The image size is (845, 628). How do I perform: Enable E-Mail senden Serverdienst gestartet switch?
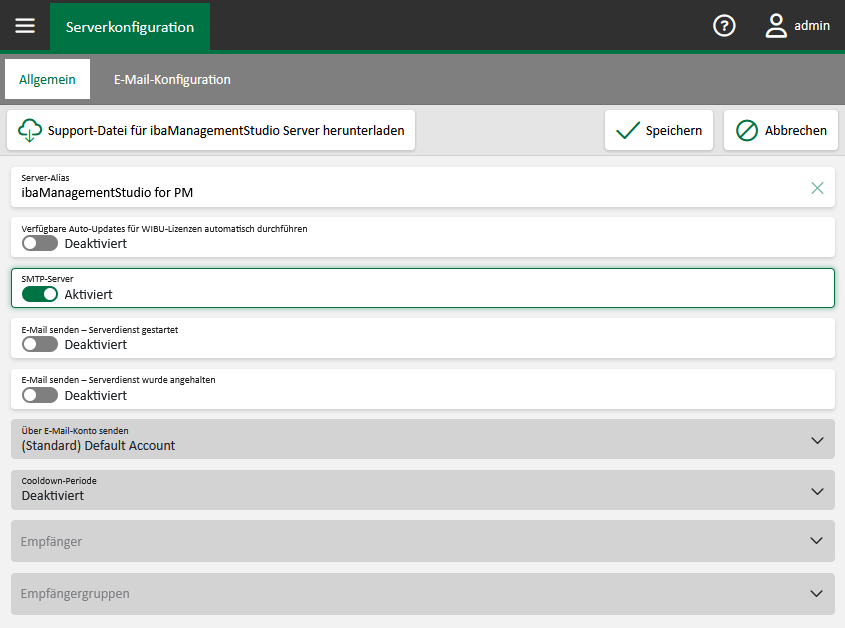click(40, 344)
